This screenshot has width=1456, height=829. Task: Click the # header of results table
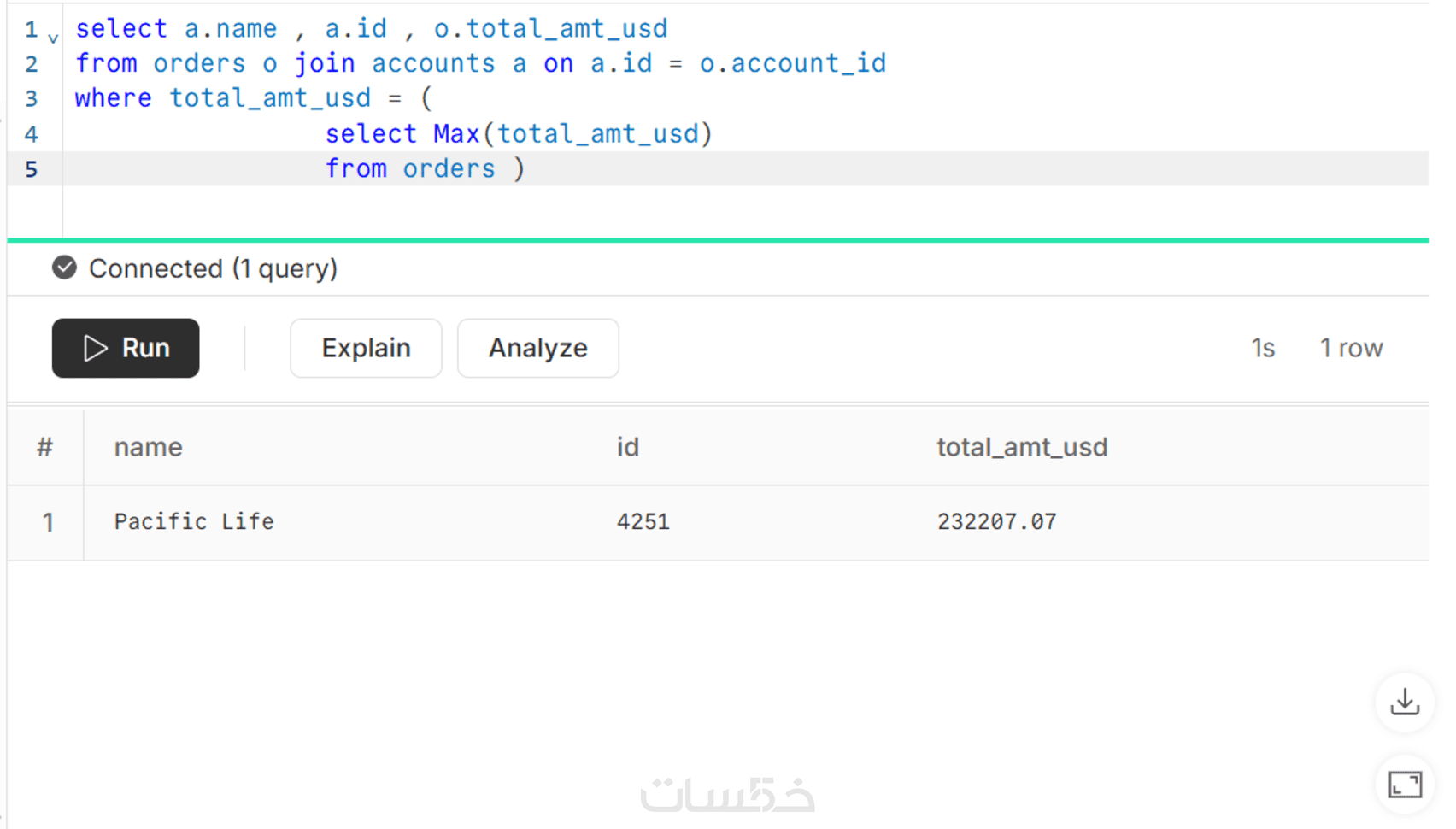point(44,447)
